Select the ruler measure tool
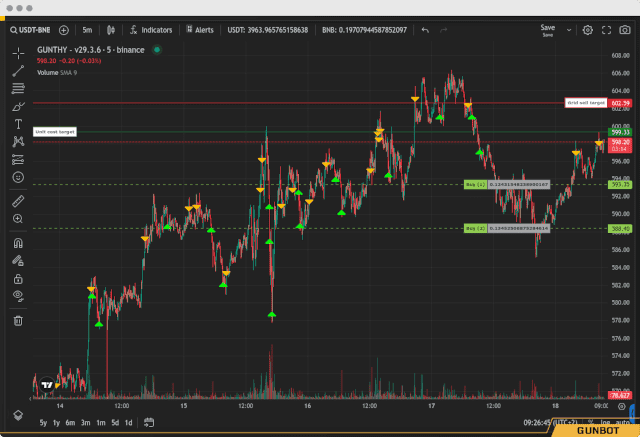The image size is (640, 437). (18, 201)
